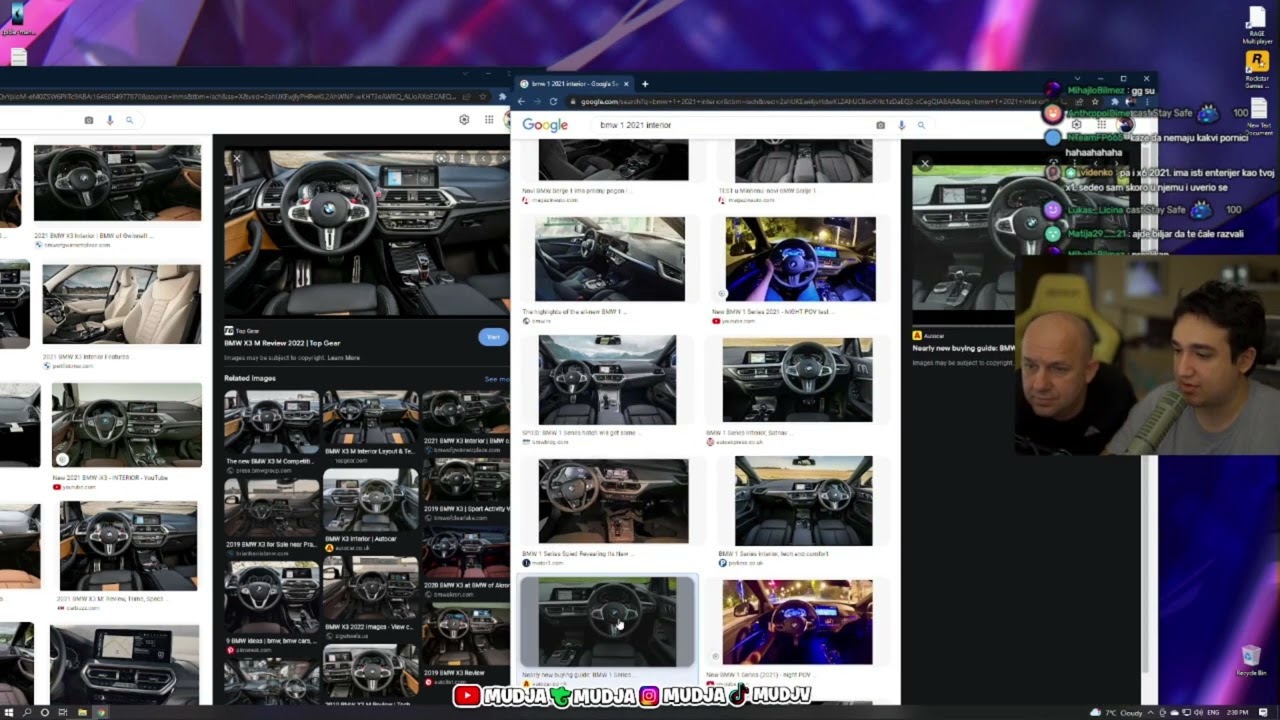Open 'BMW 1 Series Spied Revealing Its New' thumbnail
The width and height of the screenshot is (1280, 720).
point(613,501)
